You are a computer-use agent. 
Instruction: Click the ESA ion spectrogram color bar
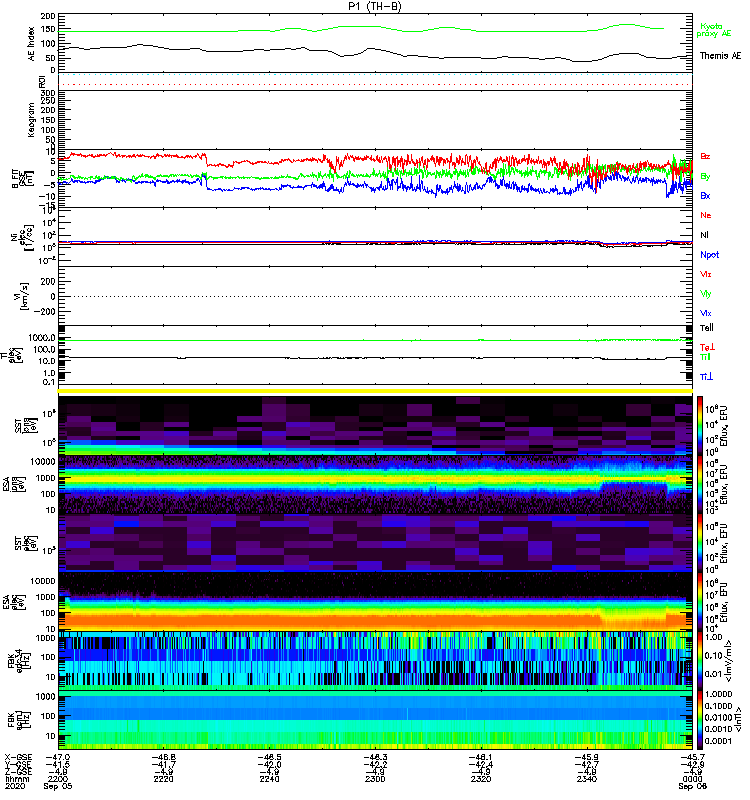(x=699, y=484)
